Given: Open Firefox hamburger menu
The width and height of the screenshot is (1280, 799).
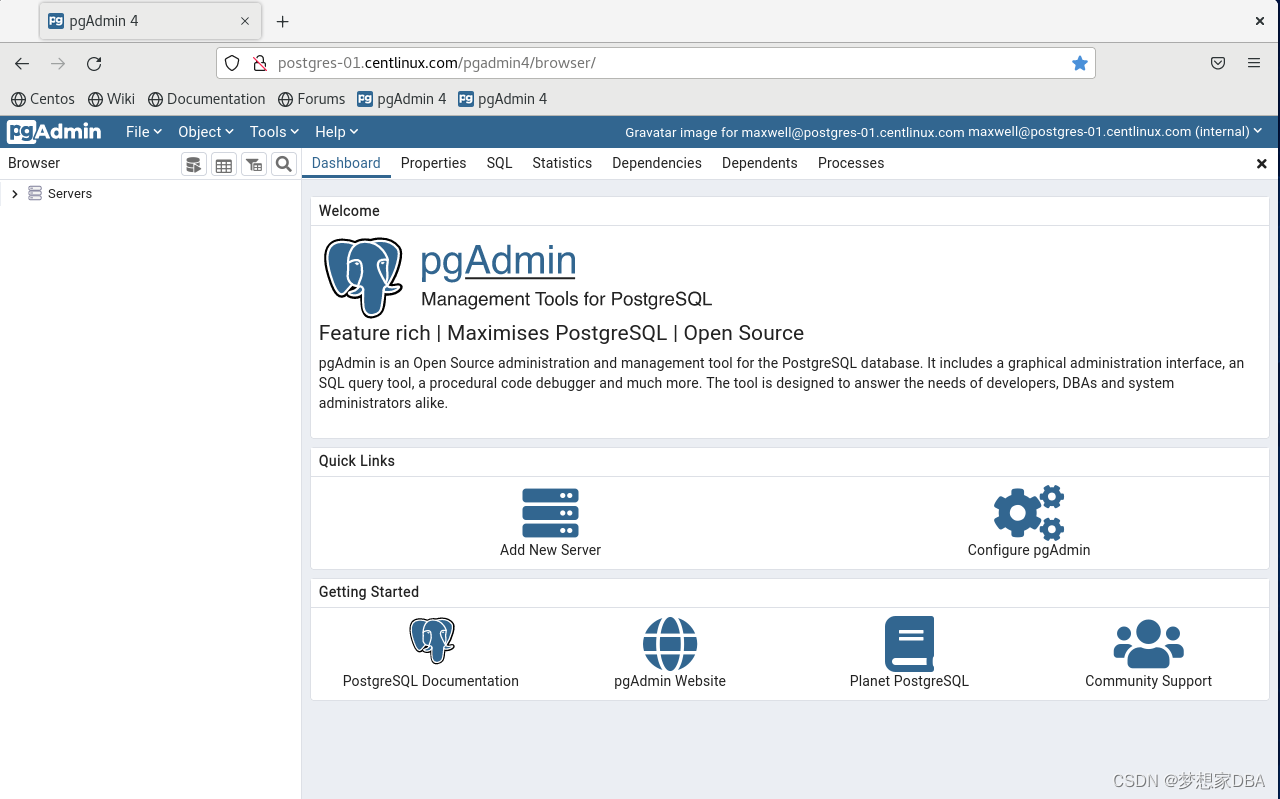Looking at the screenshot, I should point(1254,63).
